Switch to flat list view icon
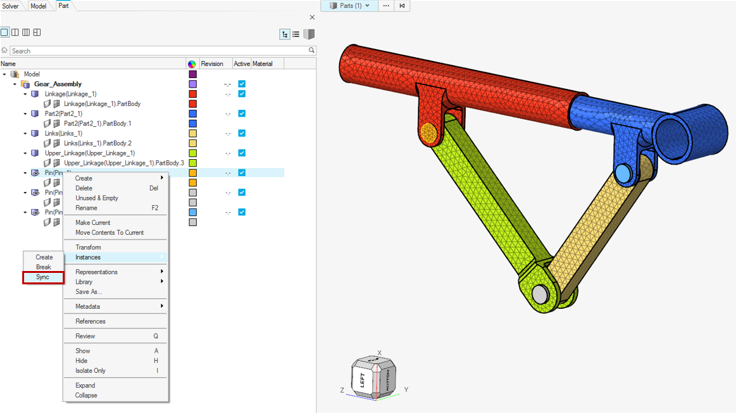 [x=296, y=34]
